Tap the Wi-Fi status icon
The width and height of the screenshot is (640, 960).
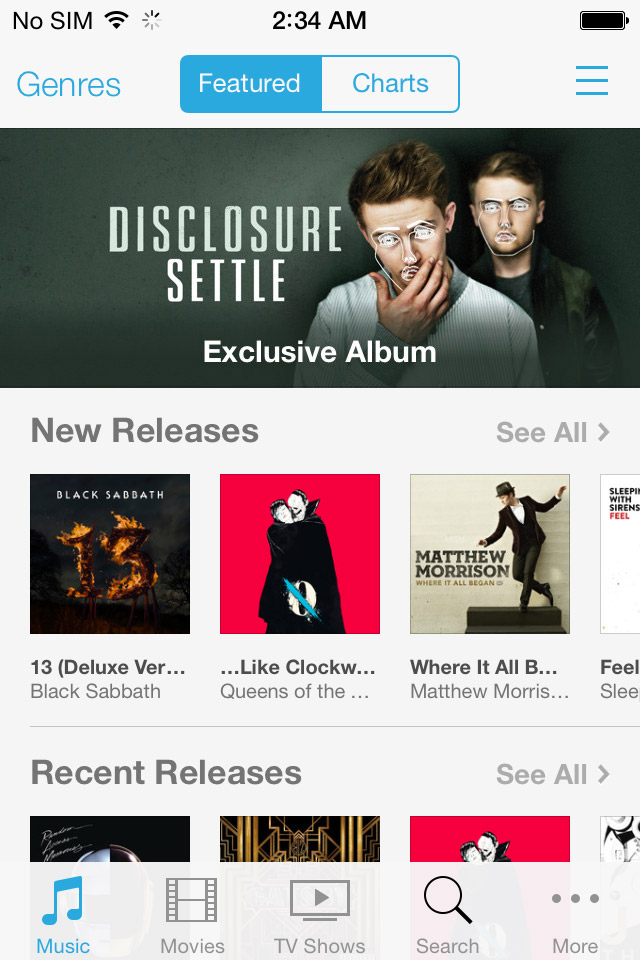tap(116, 20)
